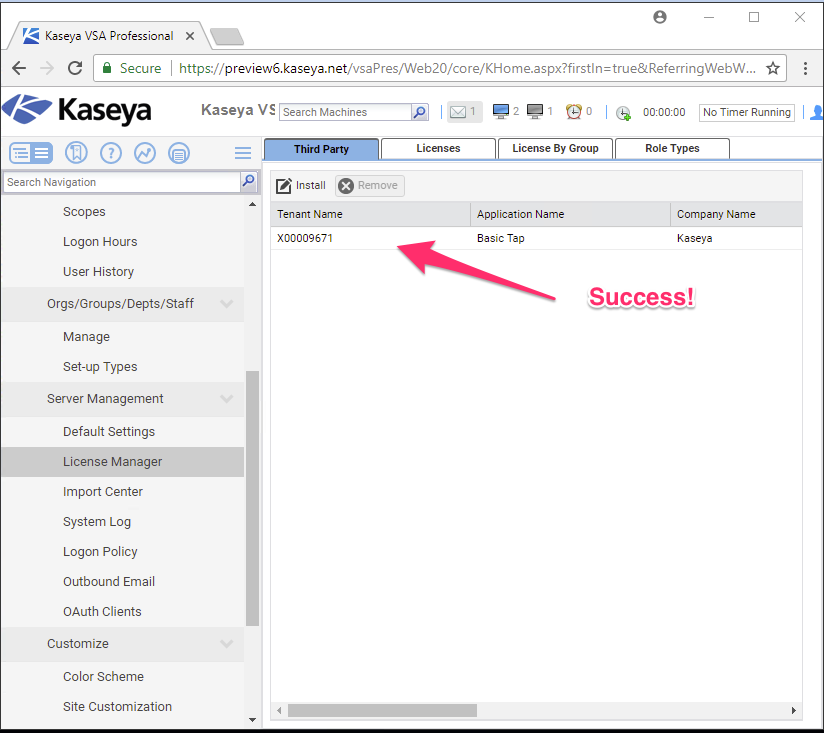Viewport: 824px width, 733px height.
Task: Open the notes list icon in navigation
Action: (179, 153)
